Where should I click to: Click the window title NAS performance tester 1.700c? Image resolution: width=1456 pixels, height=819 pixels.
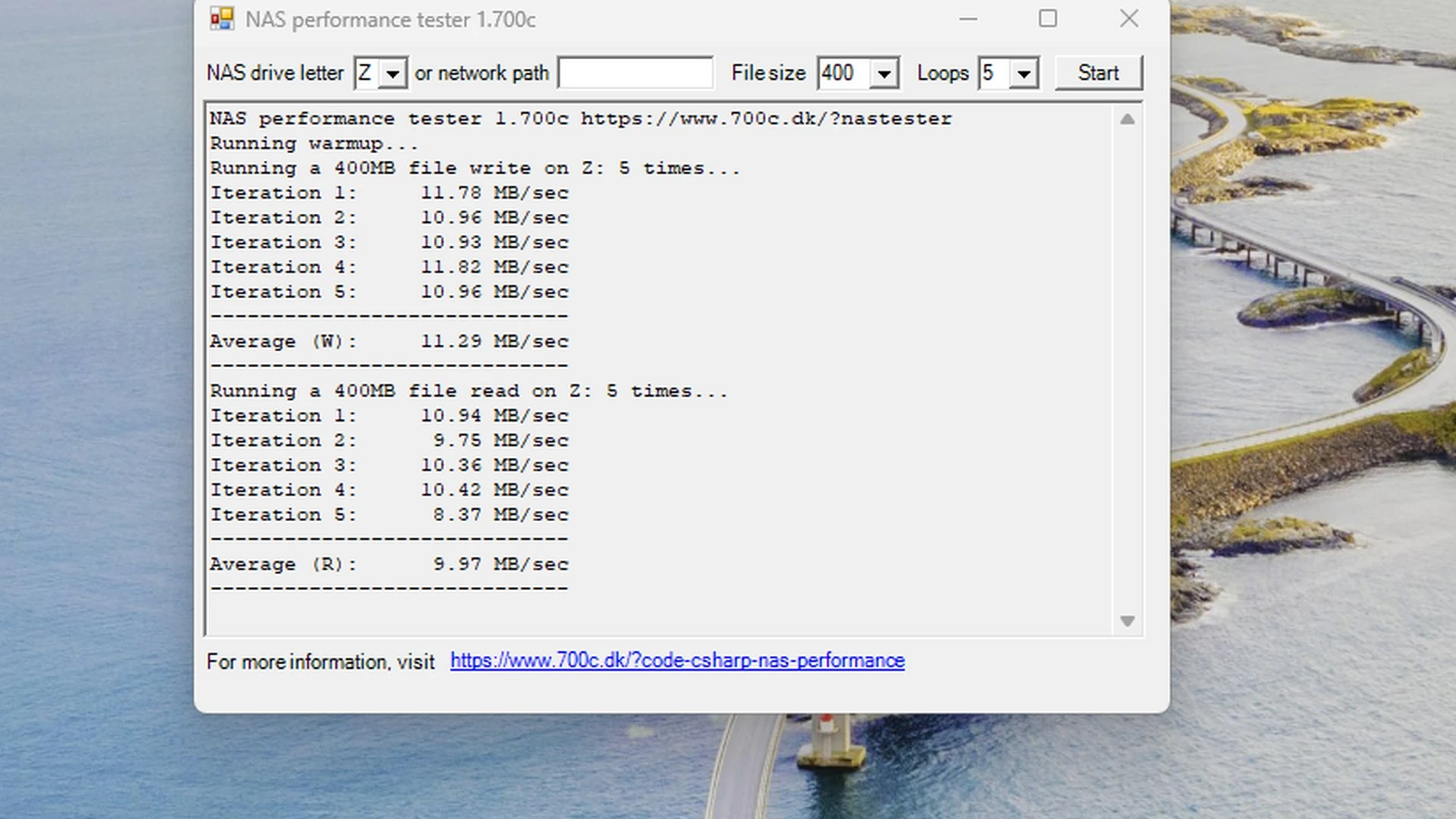click(x=390, y=20)
